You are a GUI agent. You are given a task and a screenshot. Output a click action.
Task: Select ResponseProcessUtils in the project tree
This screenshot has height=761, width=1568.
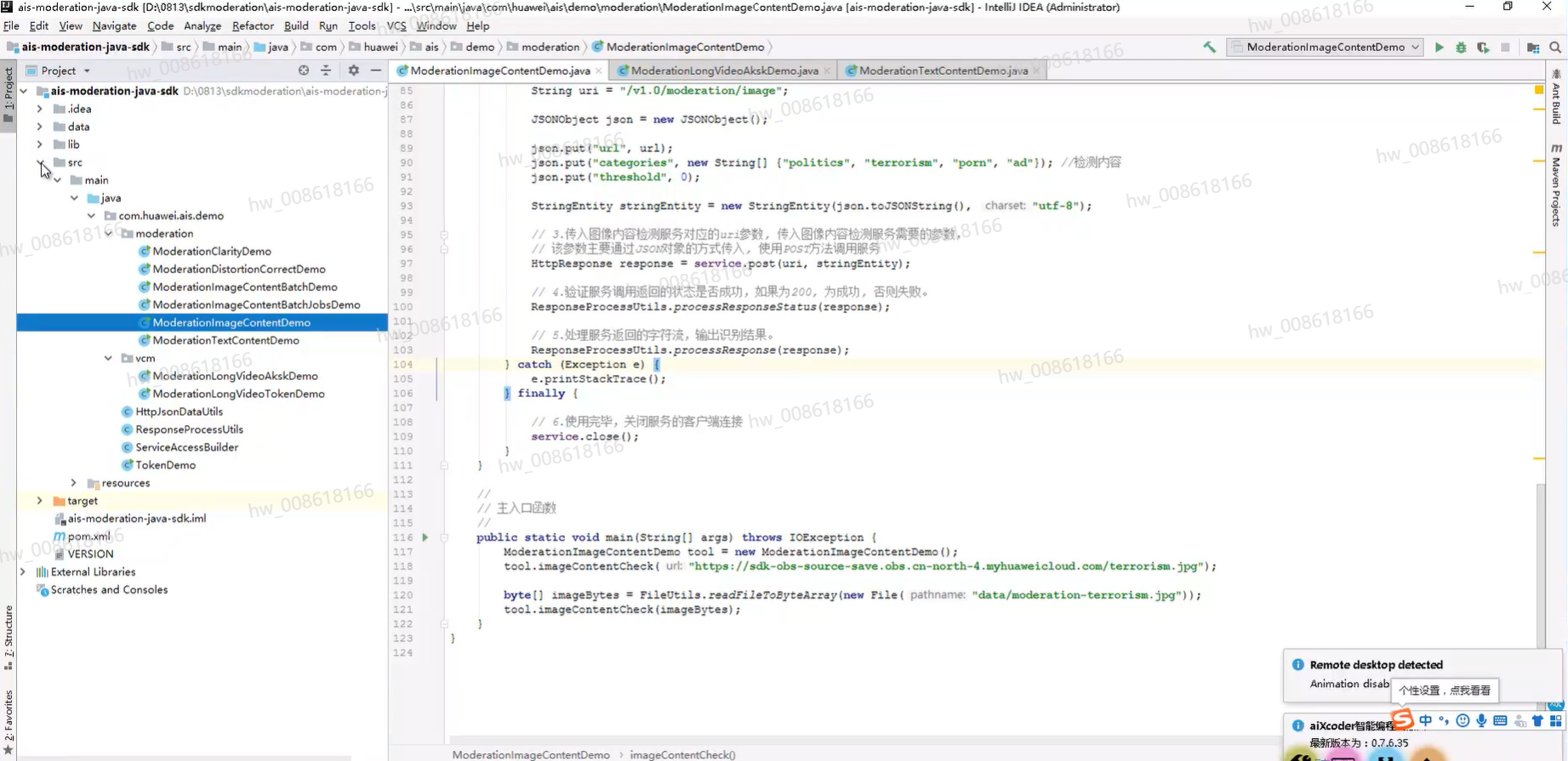(x=189, y=430)
